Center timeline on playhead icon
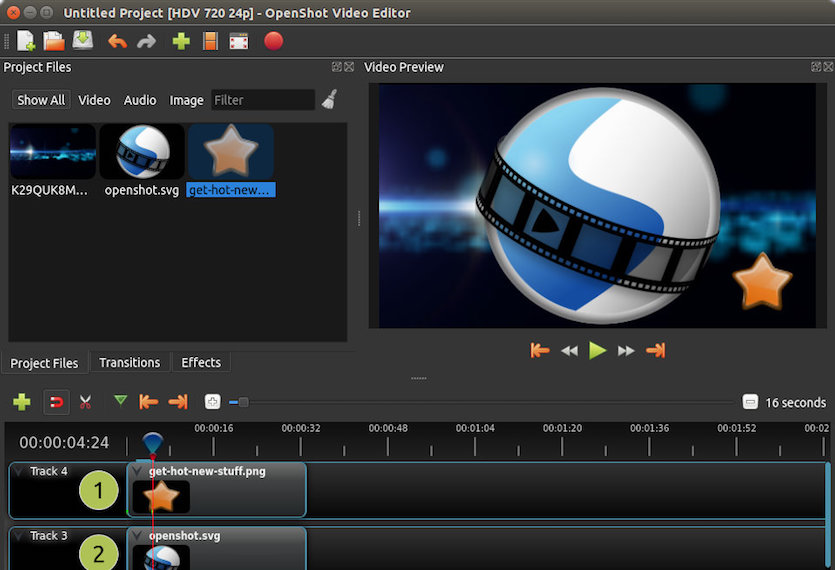 point(212,402)
